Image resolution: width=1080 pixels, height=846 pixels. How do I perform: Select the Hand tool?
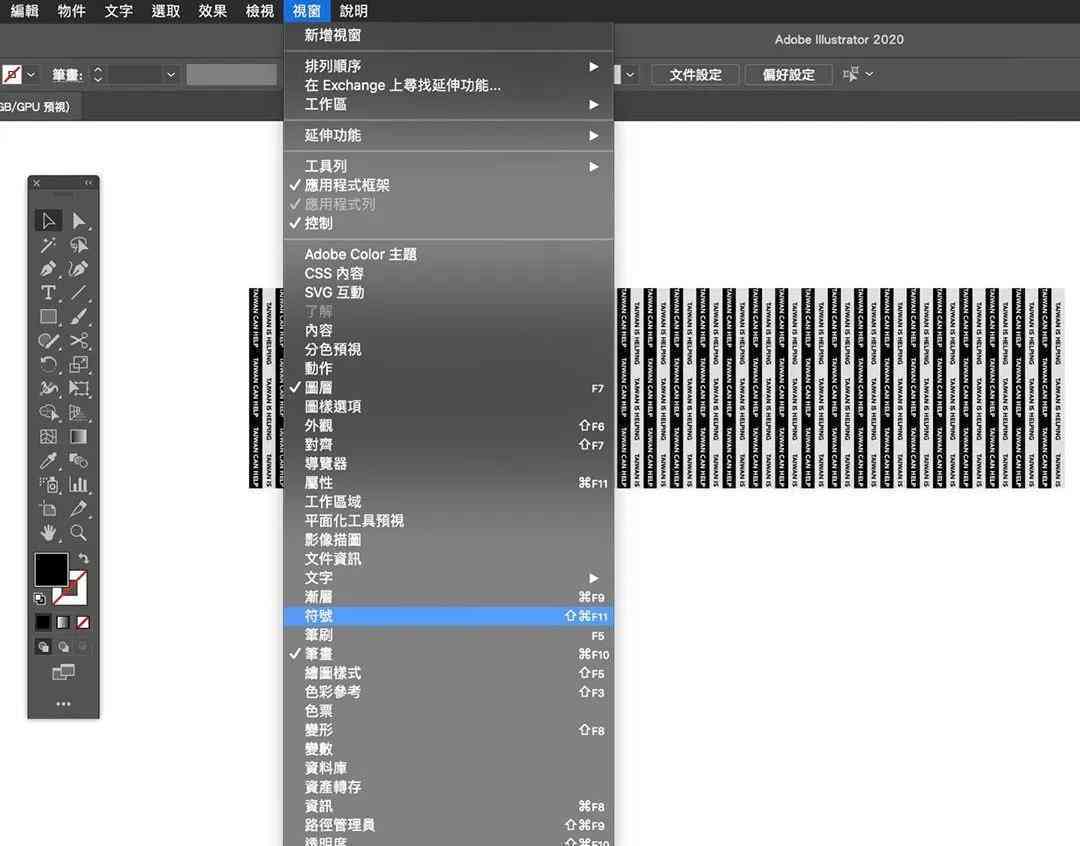pyautogui.click(x=48, y=533)
